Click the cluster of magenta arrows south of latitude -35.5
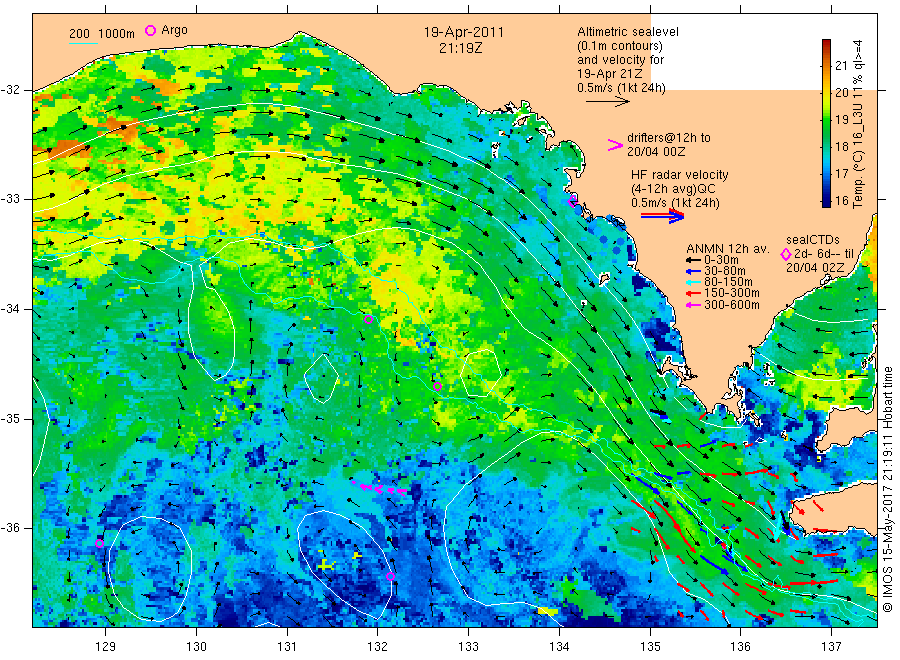This screenshot has width=900, height=660. point(379,489)
